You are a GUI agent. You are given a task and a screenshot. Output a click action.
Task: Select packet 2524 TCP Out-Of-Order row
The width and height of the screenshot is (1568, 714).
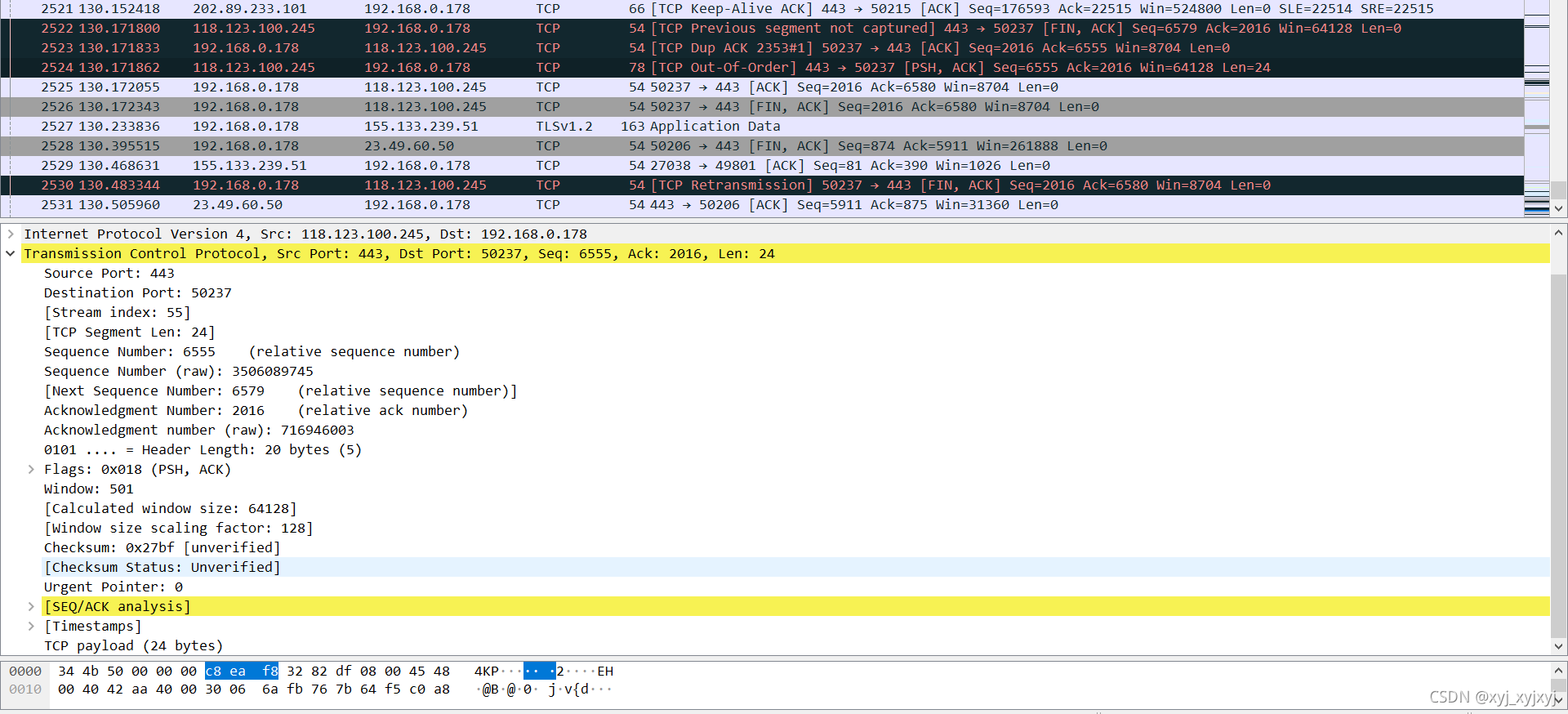762,67
